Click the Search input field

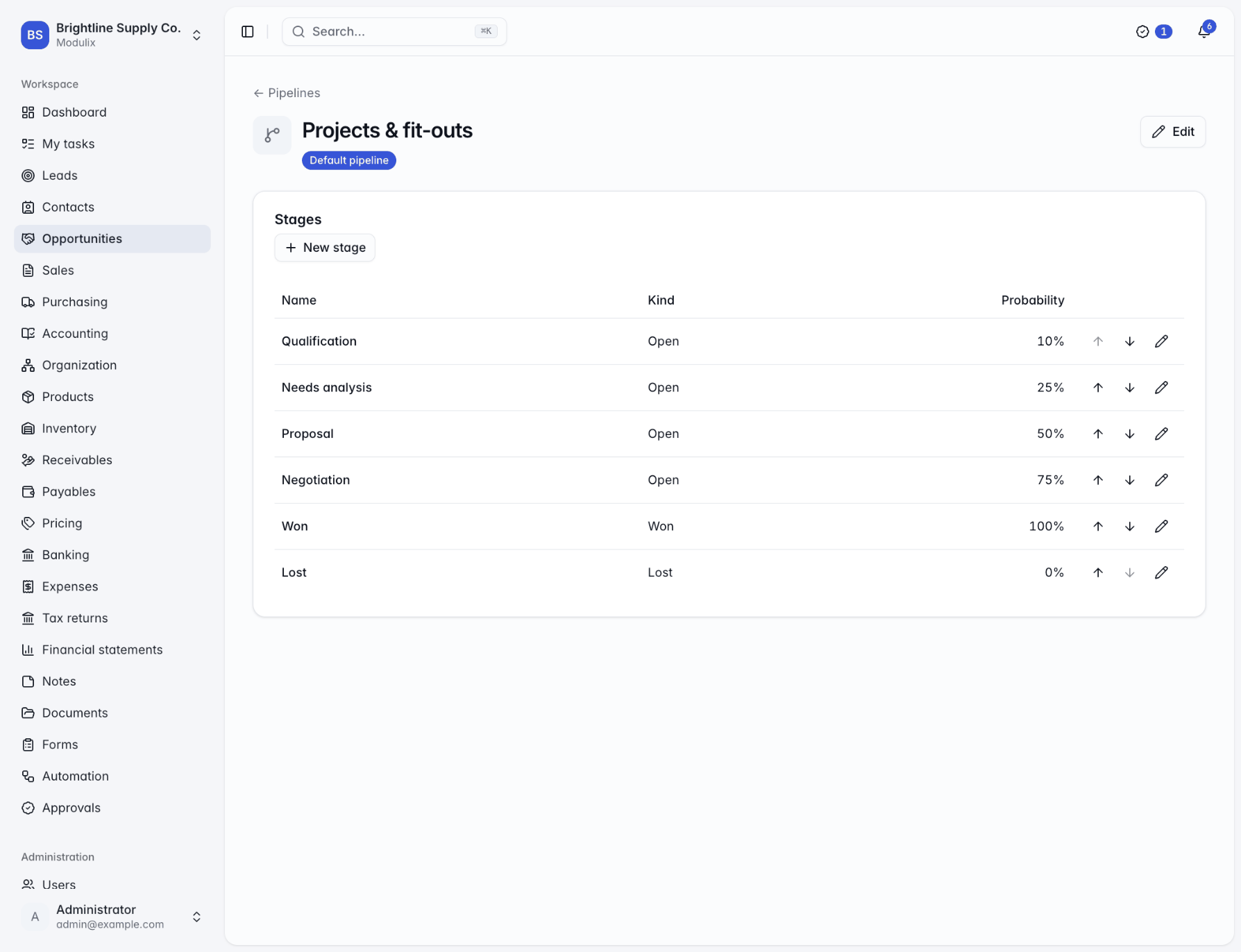(394, 32)
